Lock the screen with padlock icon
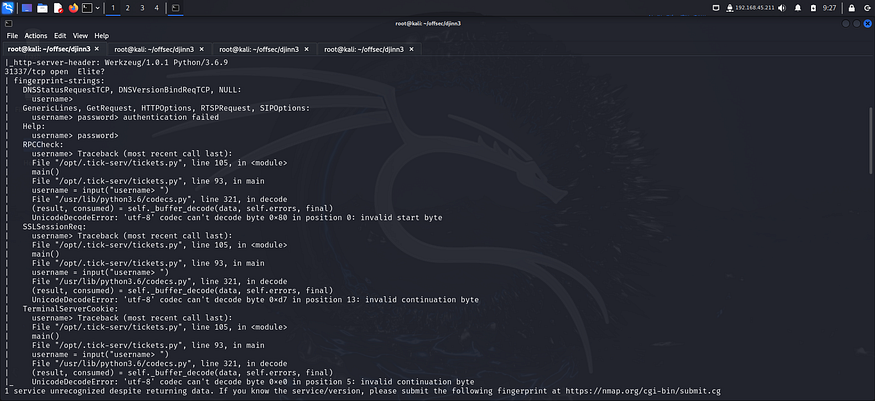875x401 pixels. (852, 8)
